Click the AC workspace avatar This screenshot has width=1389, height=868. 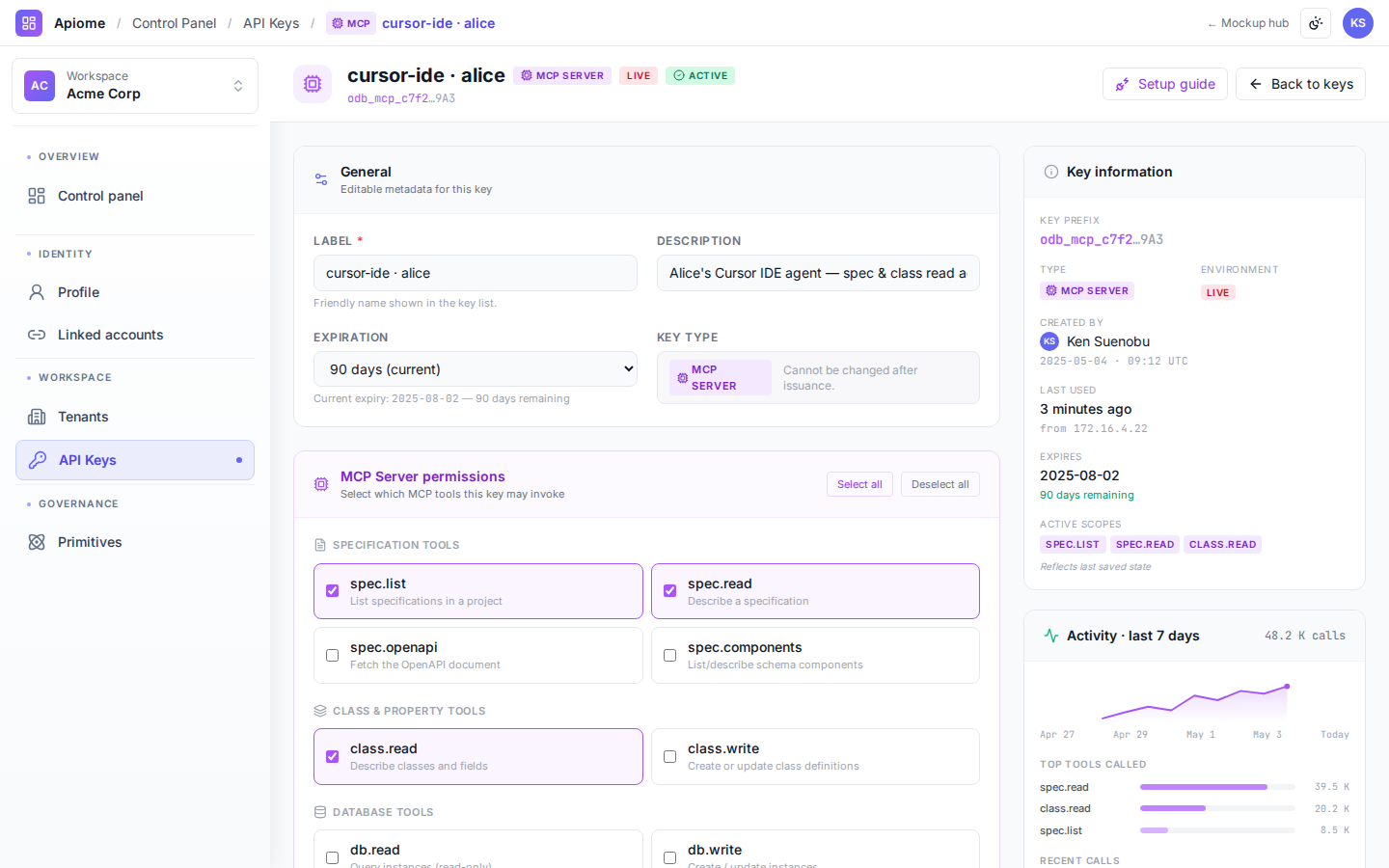pos(40,86)
